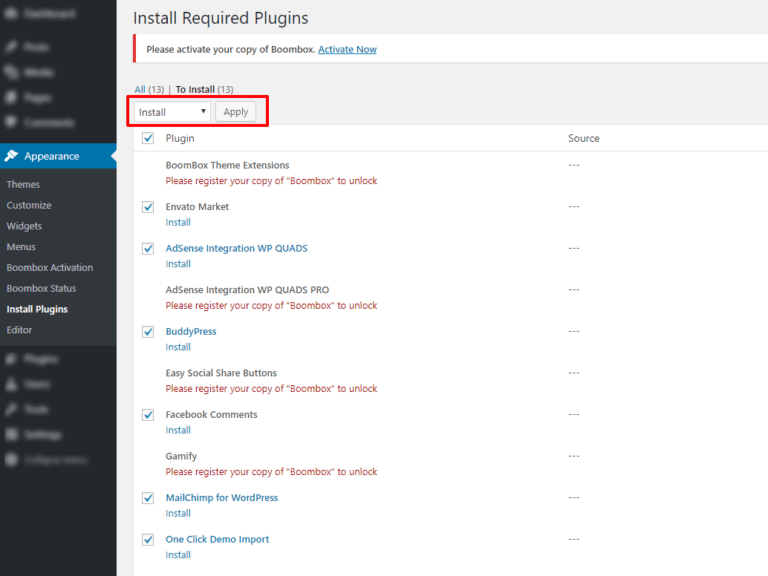The height and width of the screenshot is (576, 768).
Task: Open the Plugins plug icon
Action: pos(11,359)
